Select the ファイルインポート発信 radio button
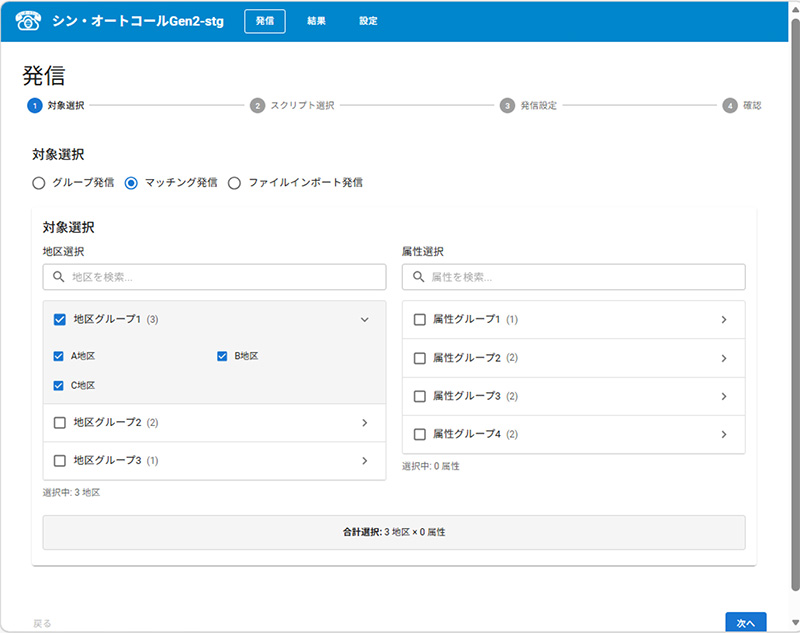The image size is (800, 633). click(234, 183)
